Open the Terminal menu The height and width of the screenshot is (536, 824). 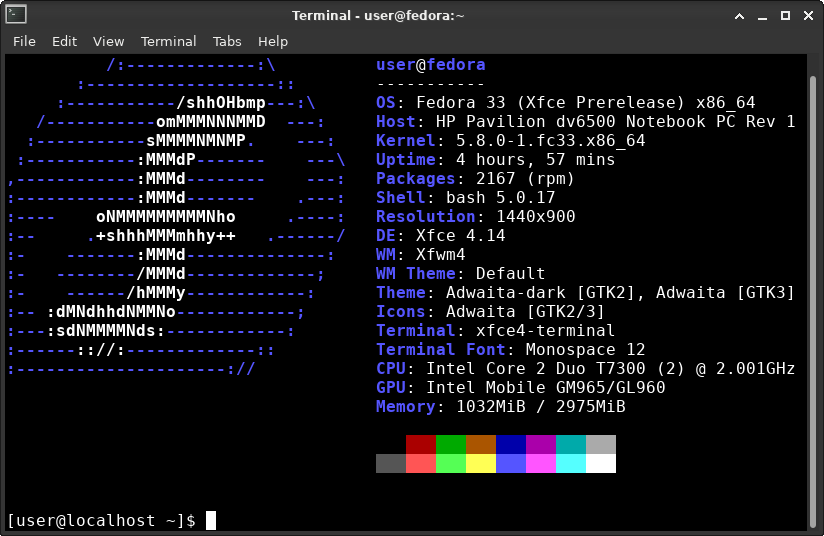point(168,42)
